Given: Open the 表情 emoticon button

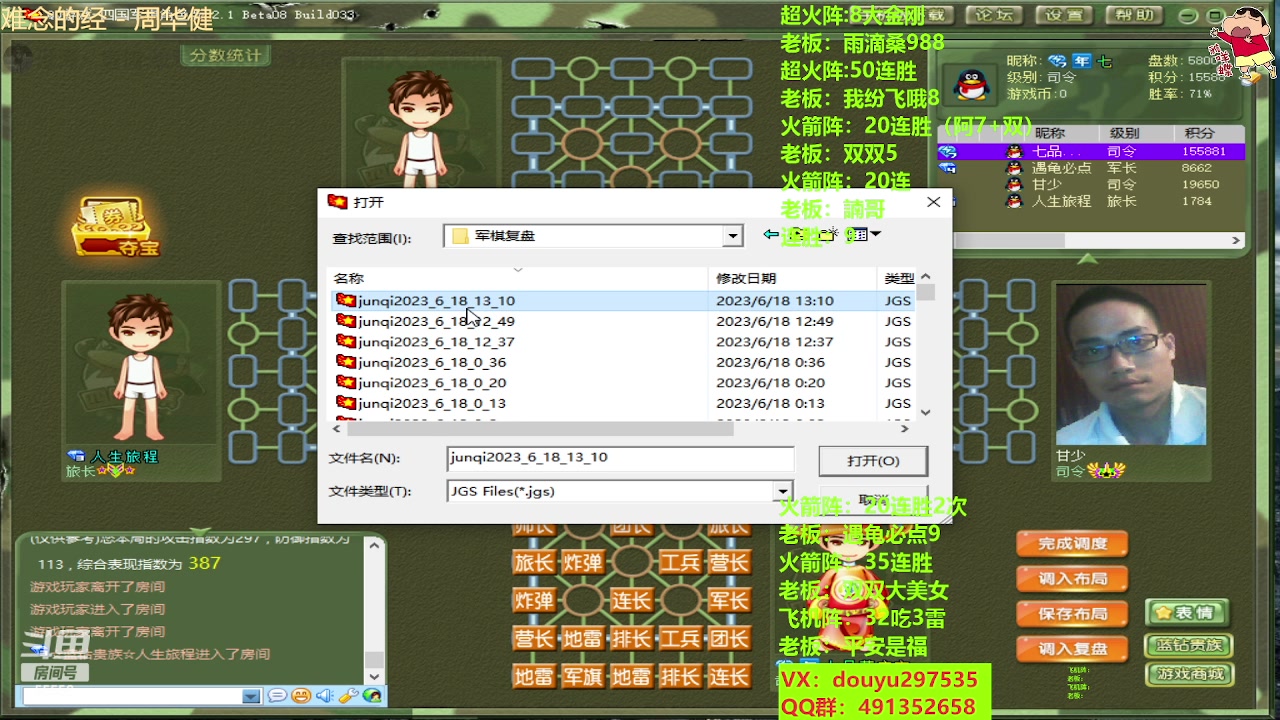Looking at the screenshot, I should (x=1187, y=613).
